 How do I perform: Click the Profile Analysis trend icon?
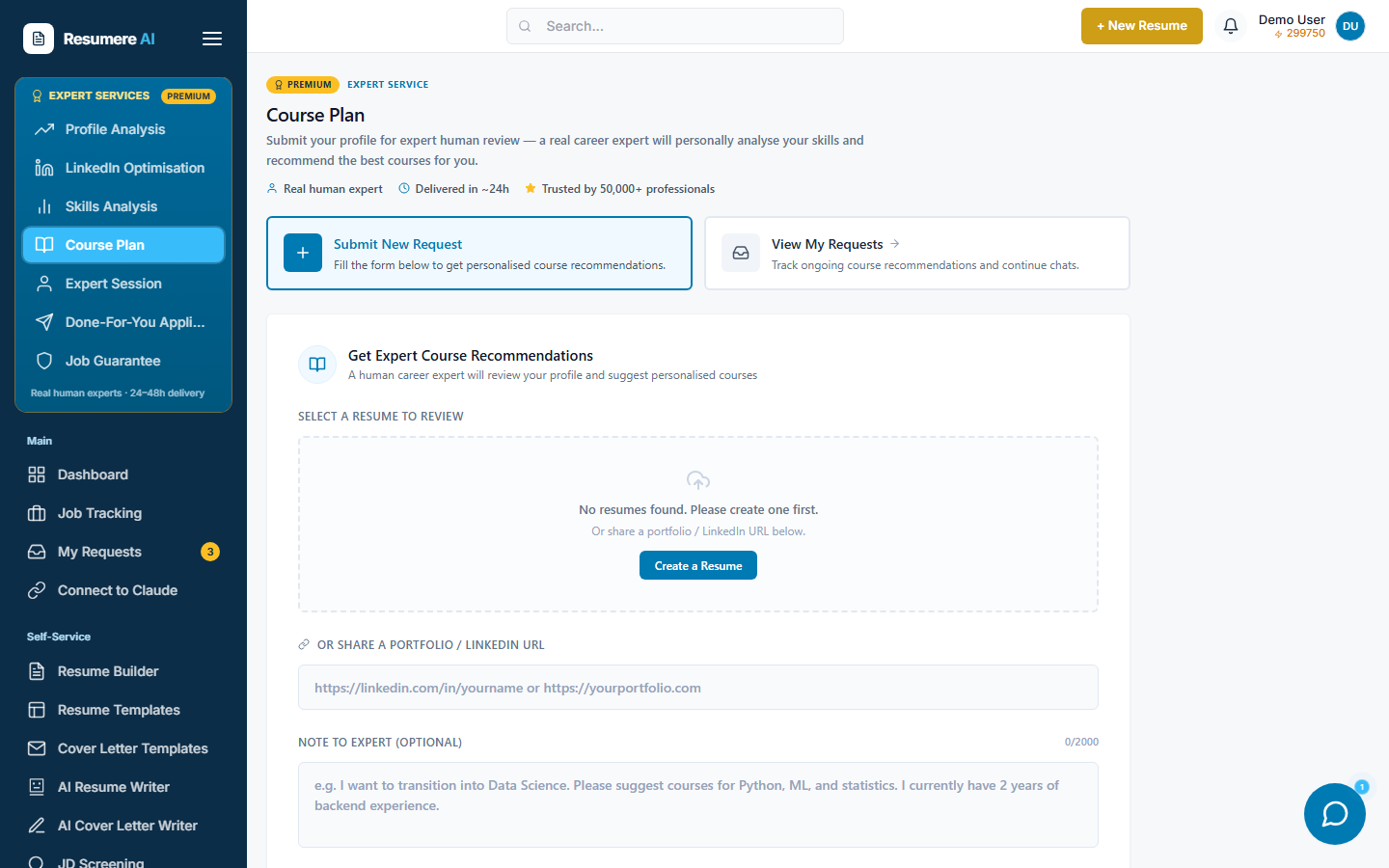[44, 129]
